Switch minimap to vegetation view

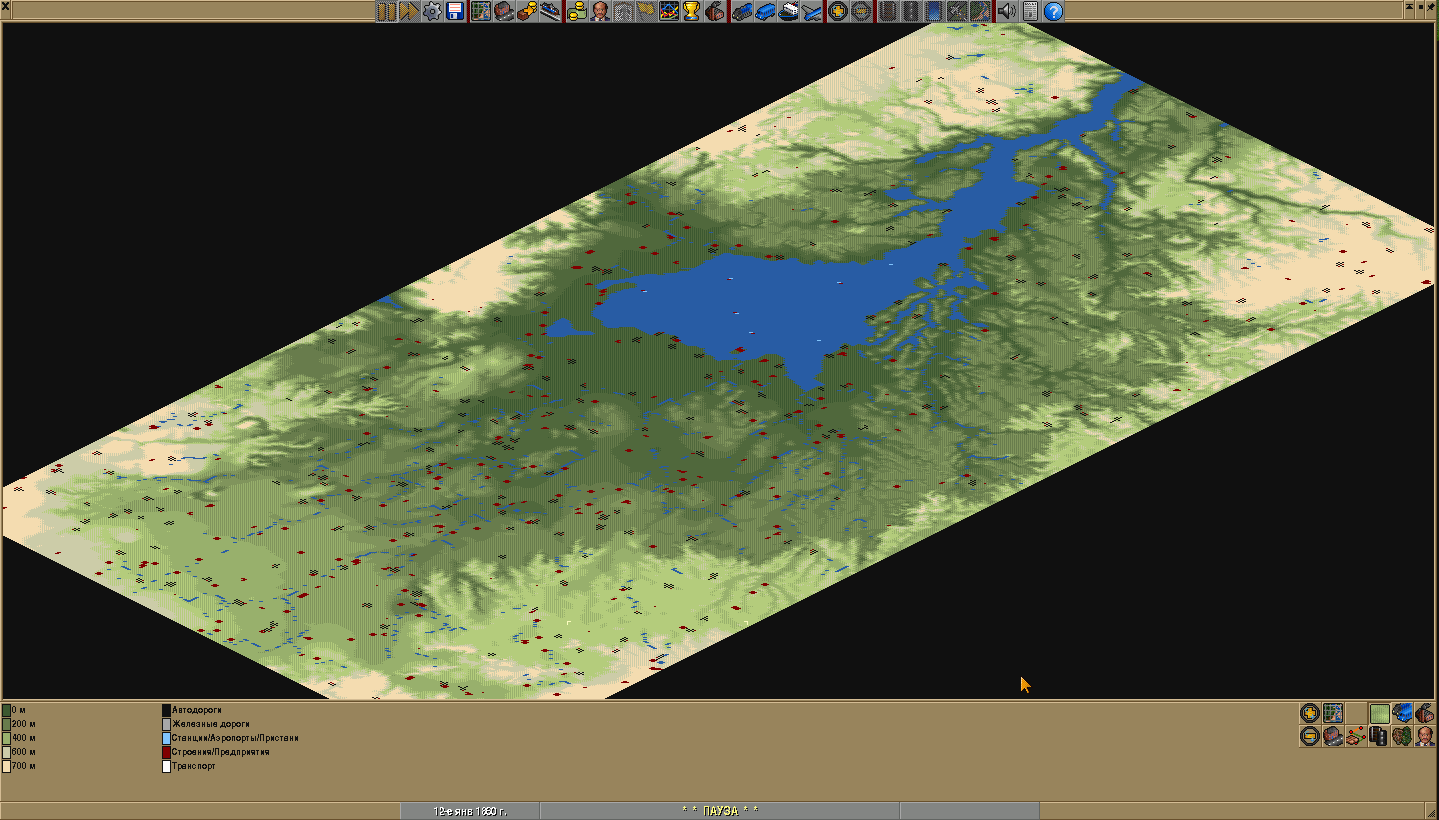[x=1402, y=737]
